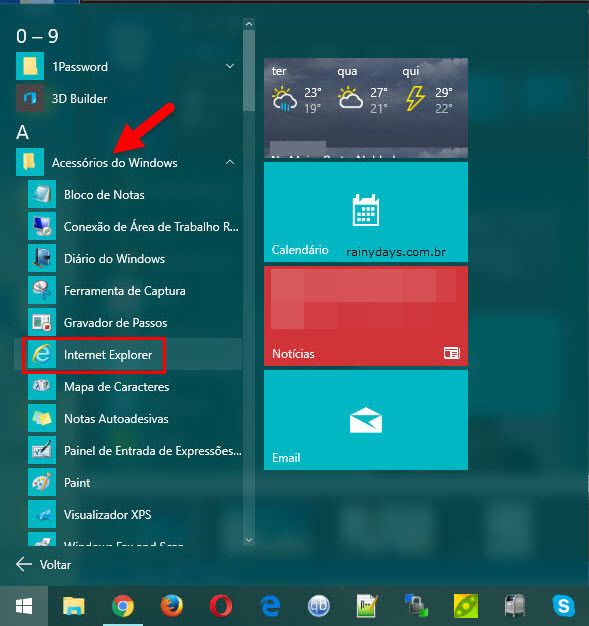
Task: Select the 'Visualizador XPS' label
Action: click(107, 514)
